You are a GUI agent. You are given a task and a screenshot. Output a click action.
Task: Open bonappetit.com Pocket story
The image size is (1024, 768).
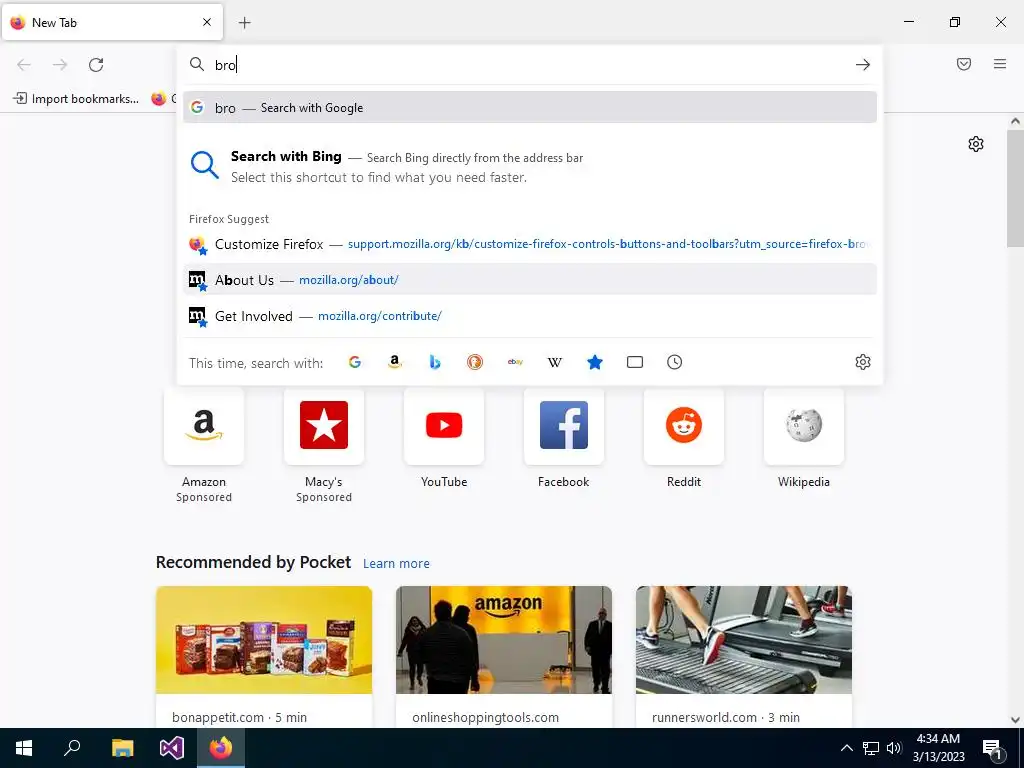[264, 657]
